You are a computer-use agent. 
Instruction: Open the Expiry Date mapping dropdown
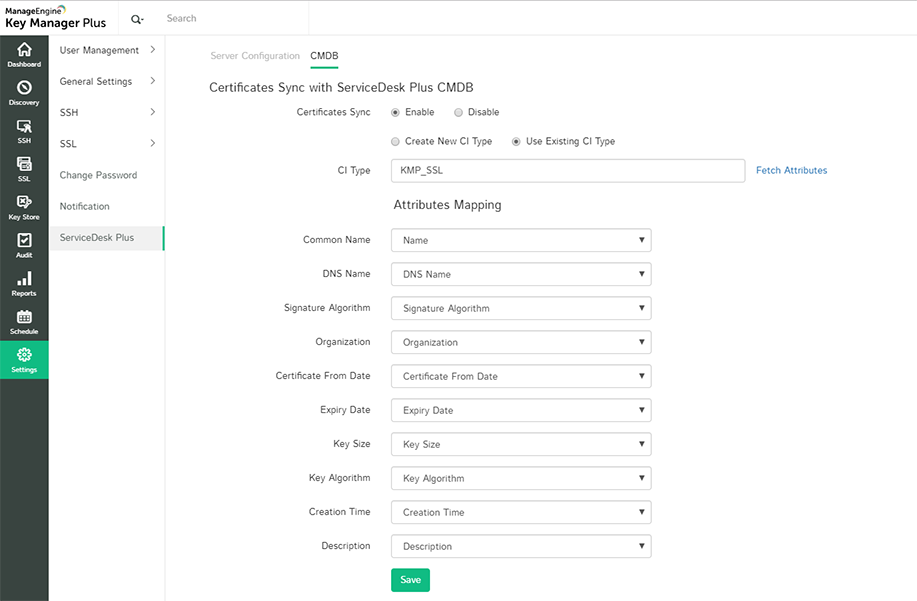point(521,410)
